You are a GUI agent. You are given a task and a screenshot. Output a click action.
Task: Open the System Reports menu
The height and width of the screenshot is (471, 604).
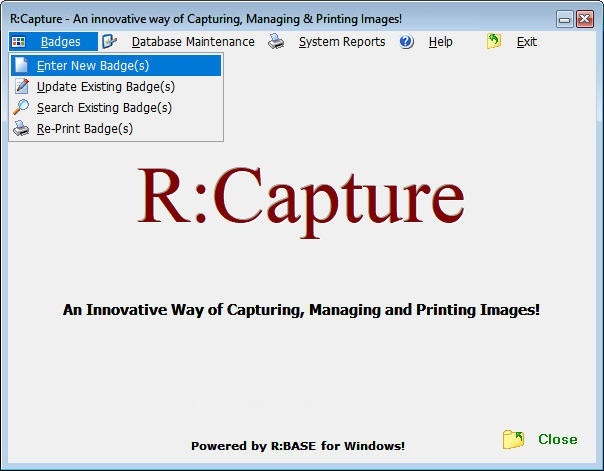pos(342,42)
